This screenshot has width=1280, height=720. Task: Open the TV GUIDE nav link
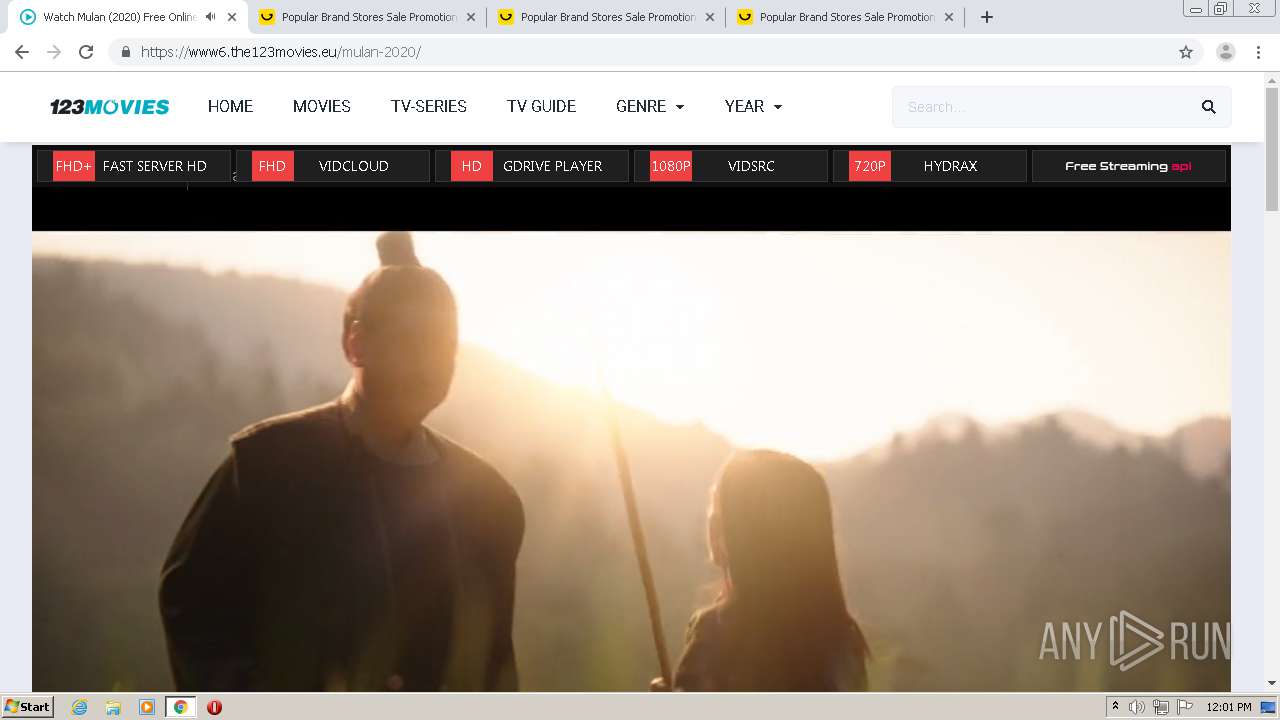[x=541, y=106]
